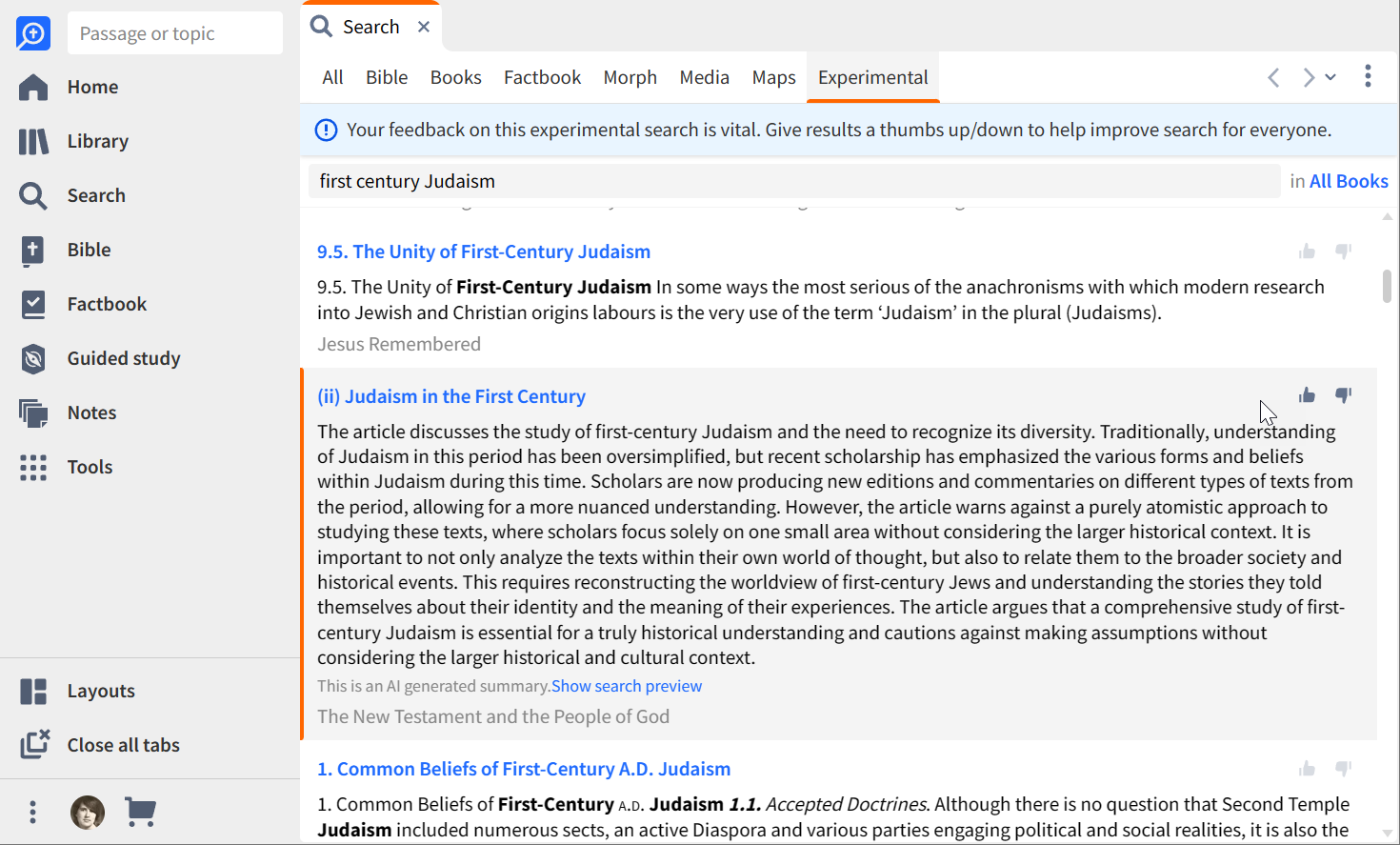Click the 'first century Judaism' search field

point(794,181)
